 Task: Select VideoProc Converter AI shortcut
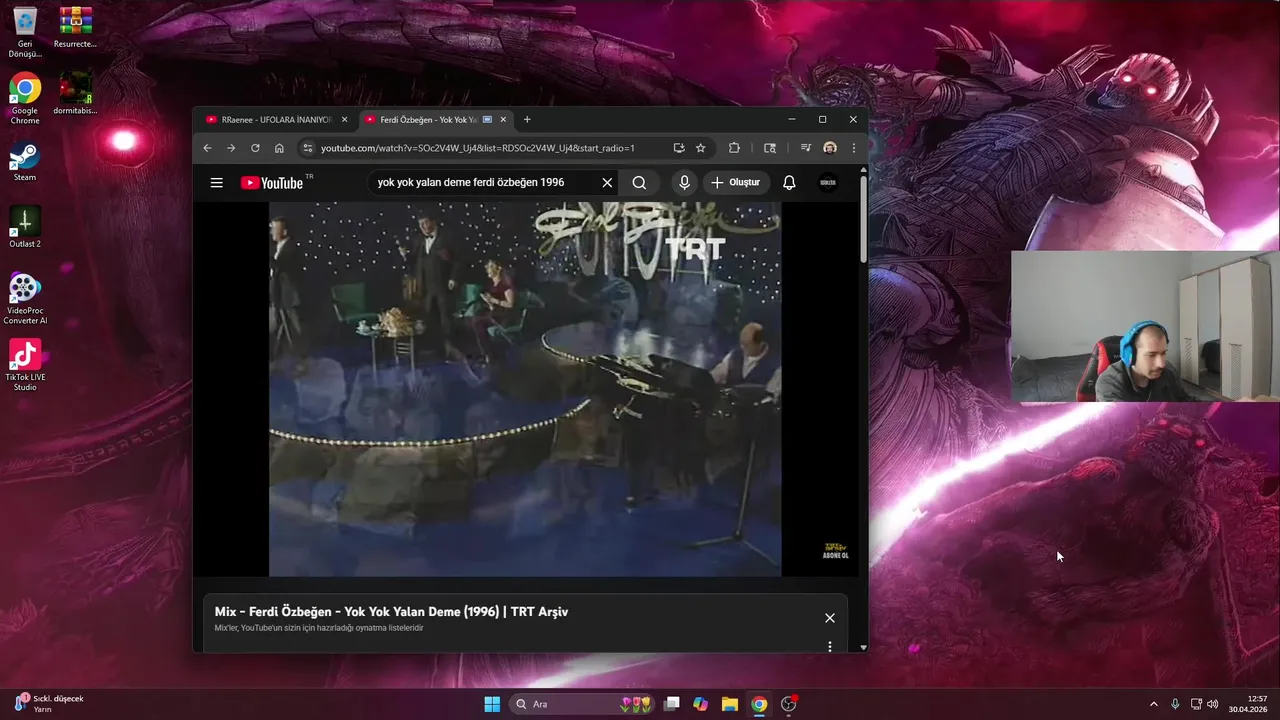[25, 299]
